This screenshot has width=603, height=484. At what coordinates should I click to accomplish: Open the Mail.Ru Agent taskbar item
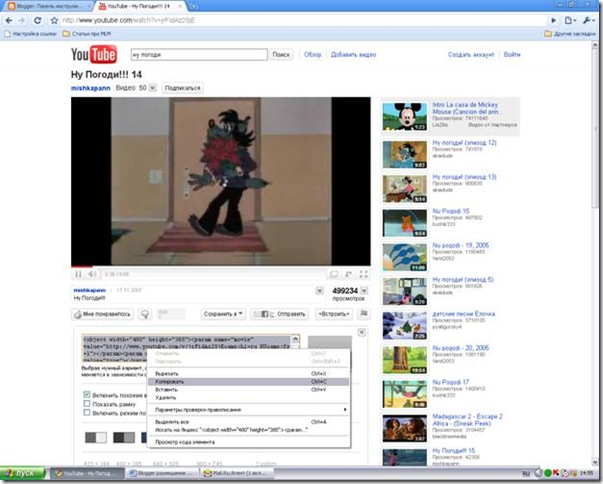(x=237, y=473)
